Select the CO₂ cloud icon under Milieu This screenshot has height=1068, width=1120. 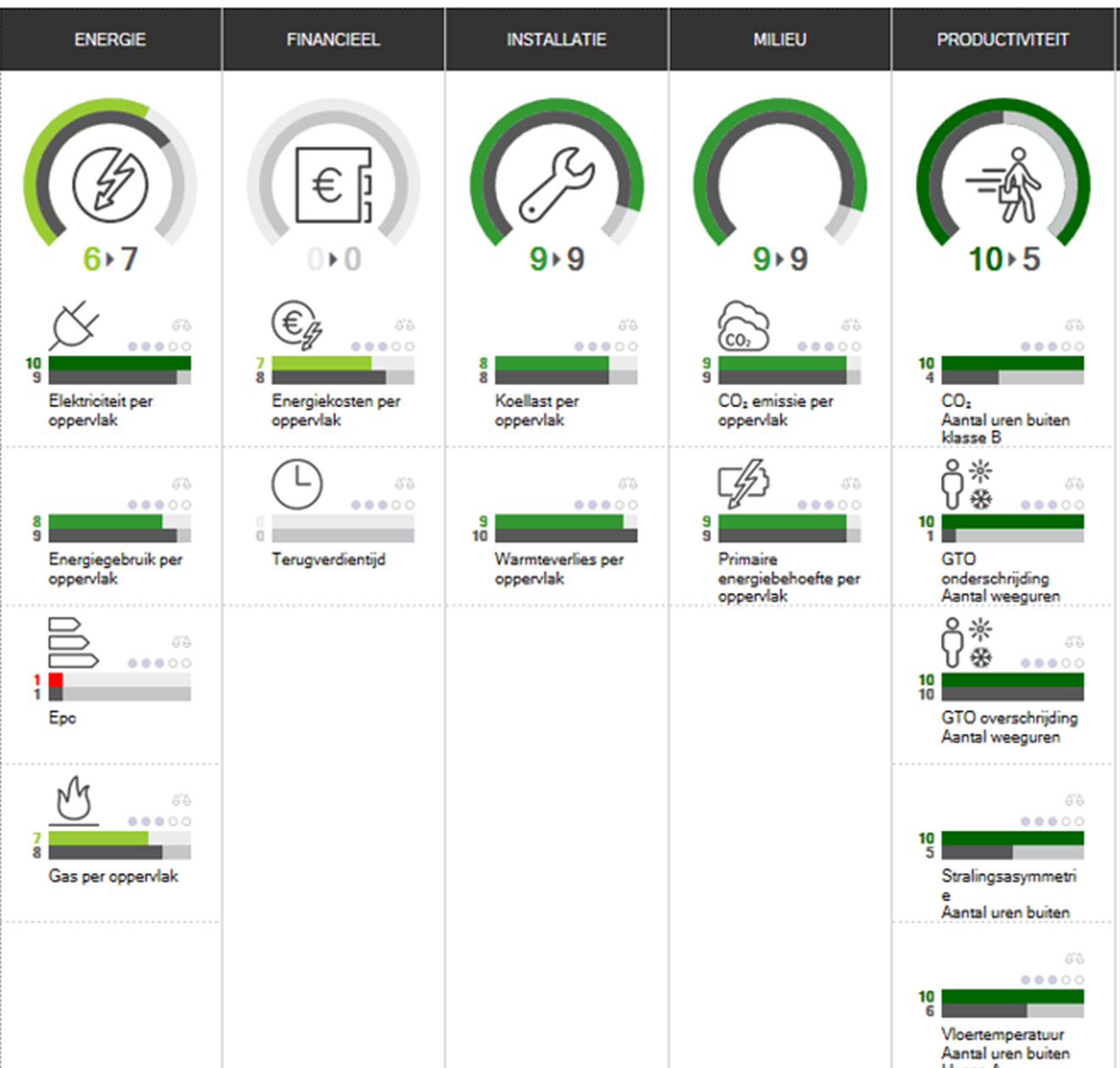click(x=742, y=326)
